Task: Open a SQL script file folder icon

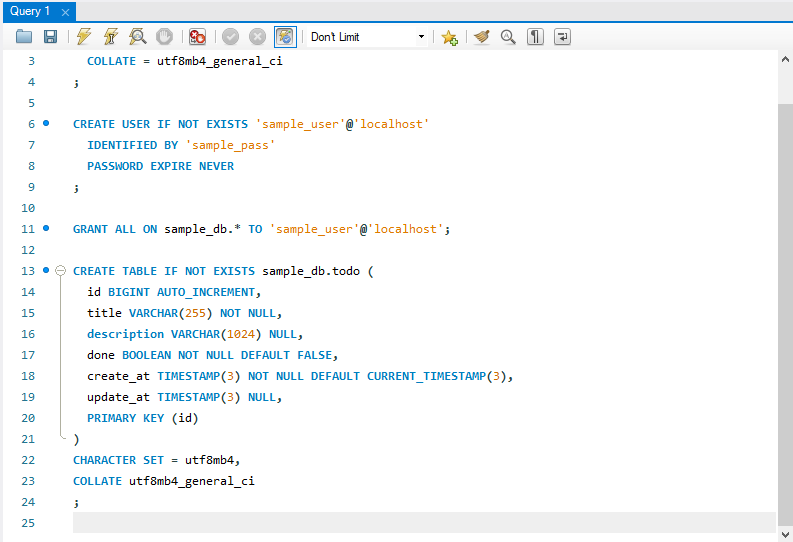Action: coord(24,37)
